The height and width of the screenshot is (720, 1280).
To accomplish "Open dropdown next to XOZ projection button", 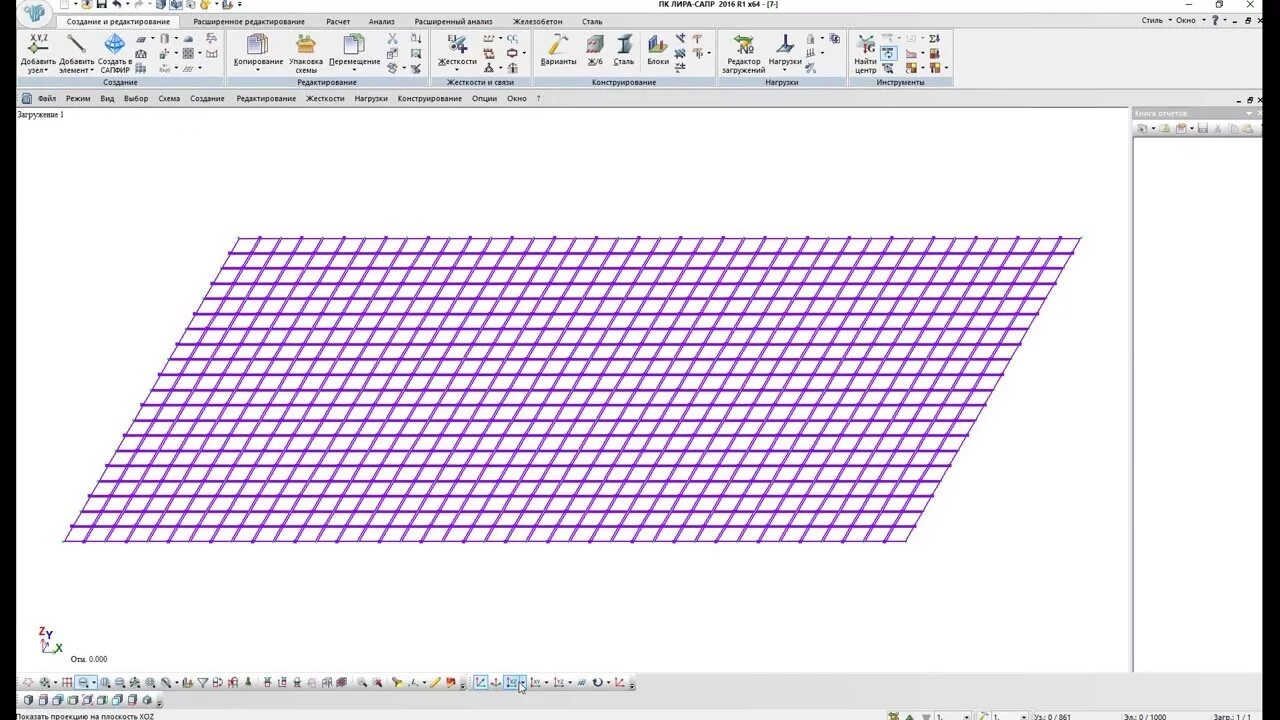I will point(522,683).
